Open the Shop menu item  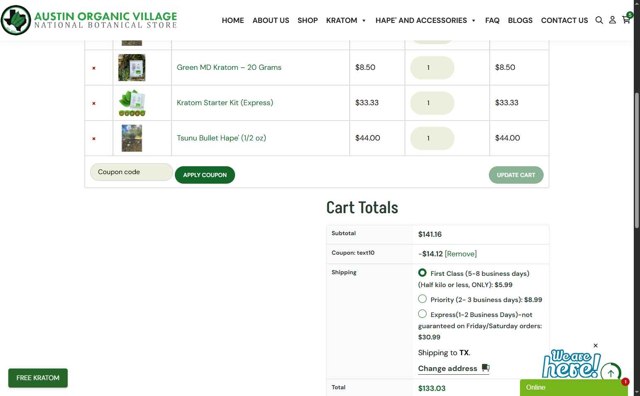click(307, 20)
